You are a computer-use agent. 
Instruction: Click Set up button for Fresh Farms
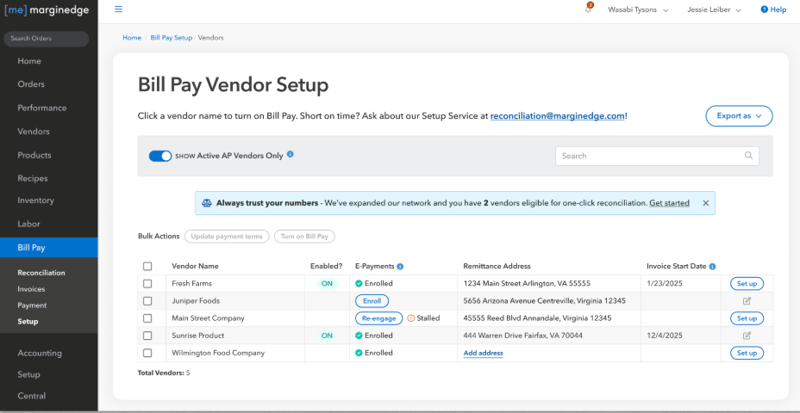pyautogui.click(x=747, y=283)
